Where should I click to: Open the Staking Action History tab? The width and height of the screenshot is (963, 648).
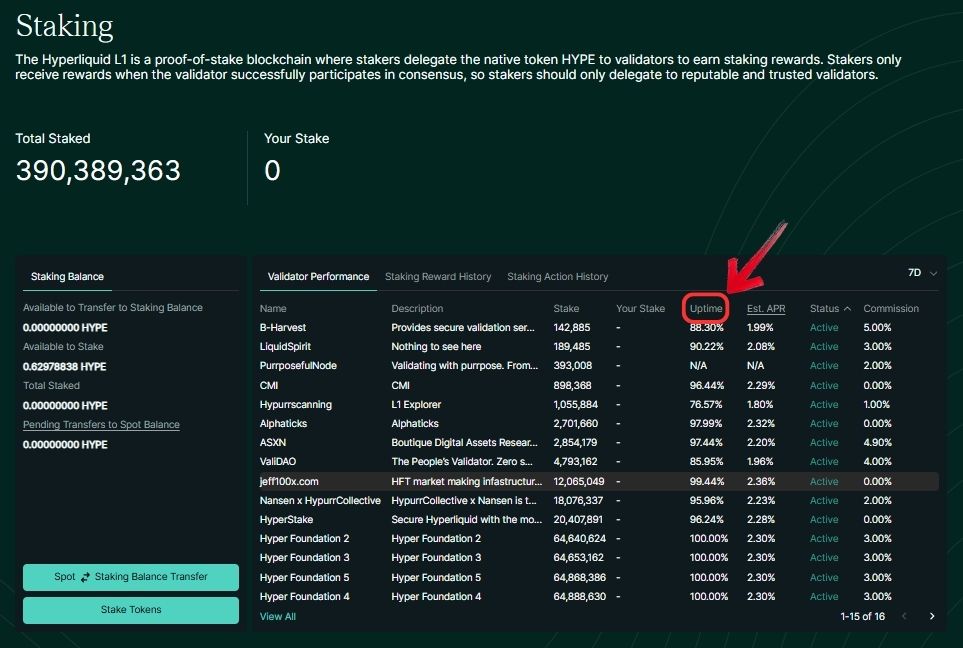click(558, 276)
